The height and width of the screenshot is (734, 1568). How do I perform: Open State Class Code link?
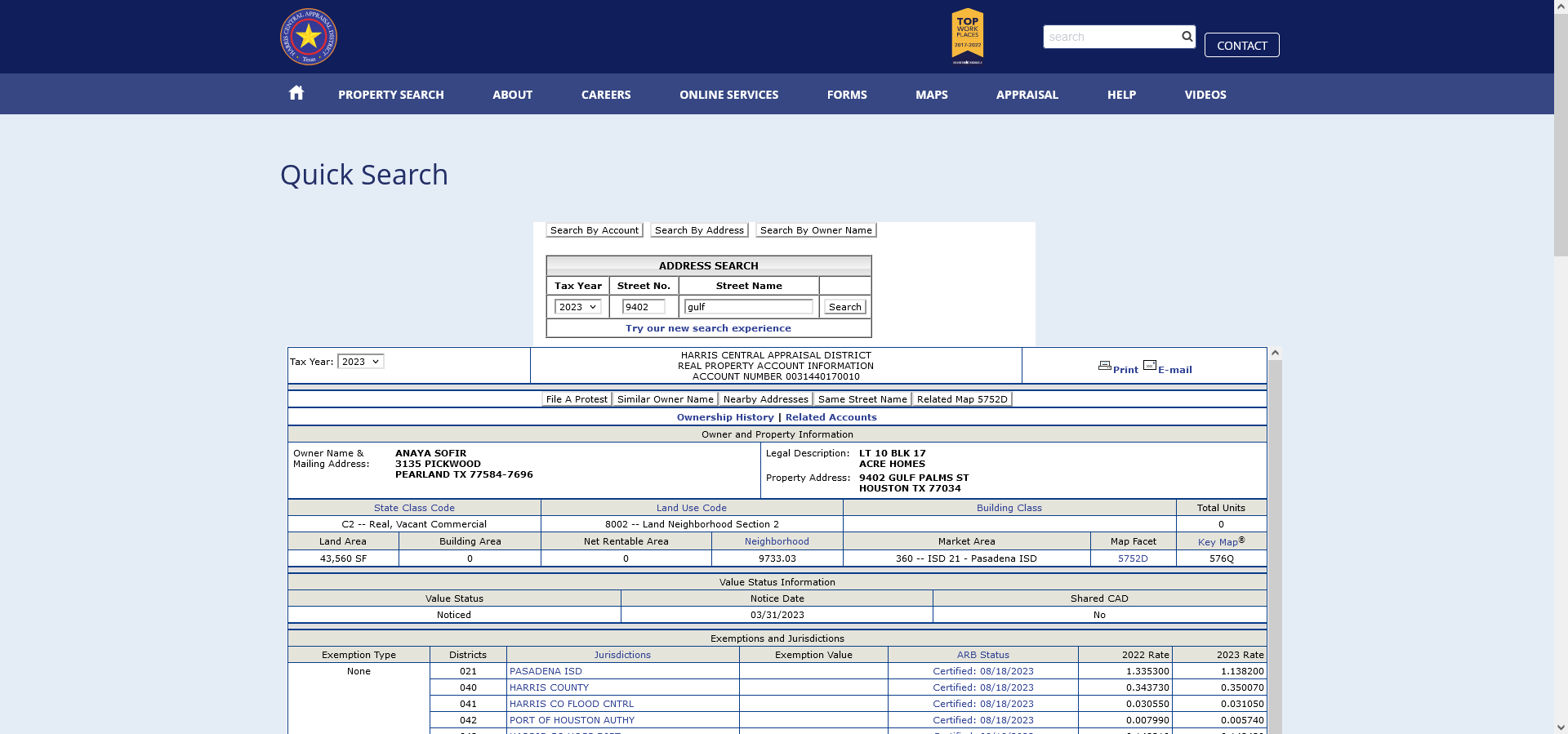(x=414, y=508)
